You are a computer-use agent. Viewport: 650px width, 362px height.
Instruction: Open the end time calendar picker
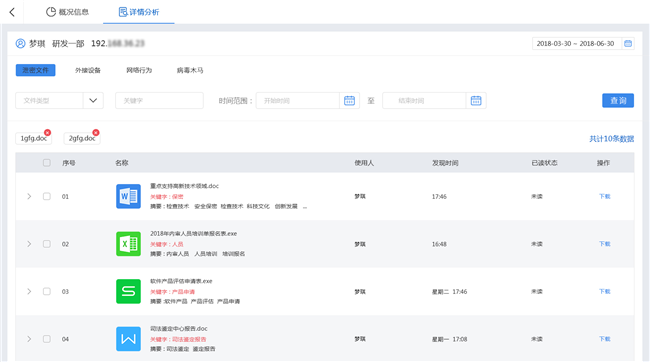point(476,100)
